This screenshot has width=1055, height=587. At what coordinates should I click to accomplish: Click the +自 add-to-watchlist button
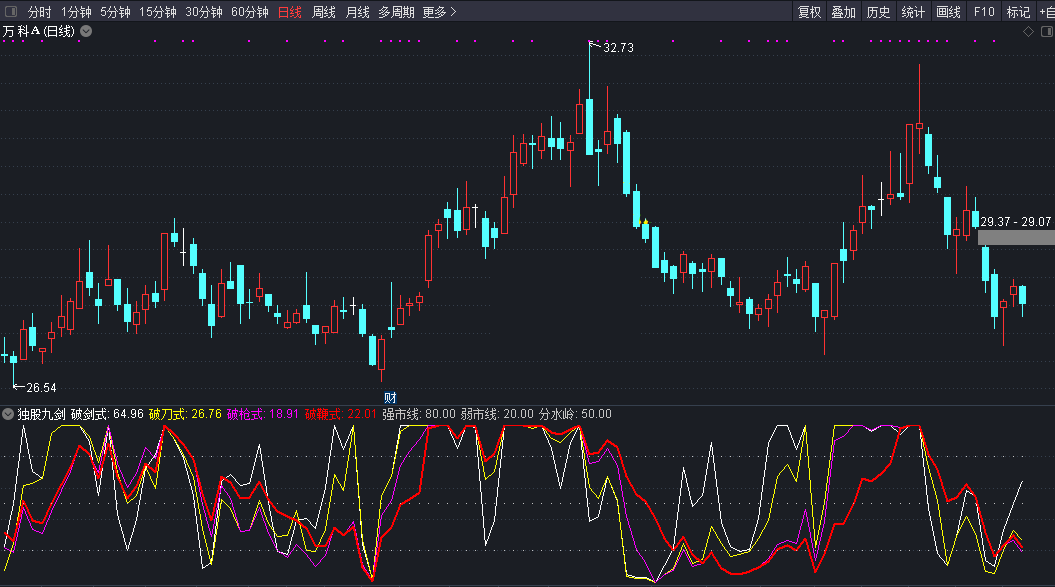pos(1046,12)
